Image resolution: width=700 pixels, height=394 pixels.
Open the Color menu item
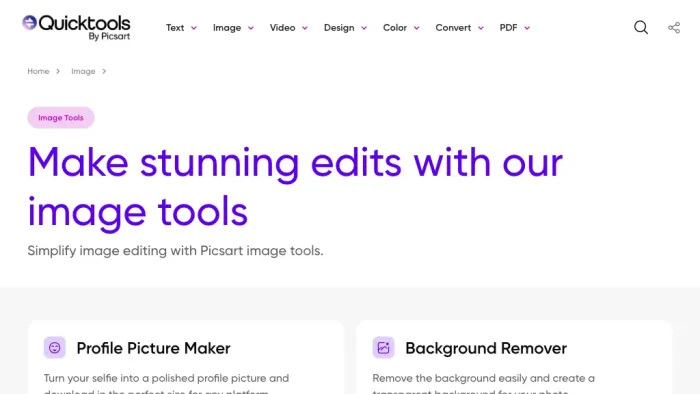coord(395,28)
